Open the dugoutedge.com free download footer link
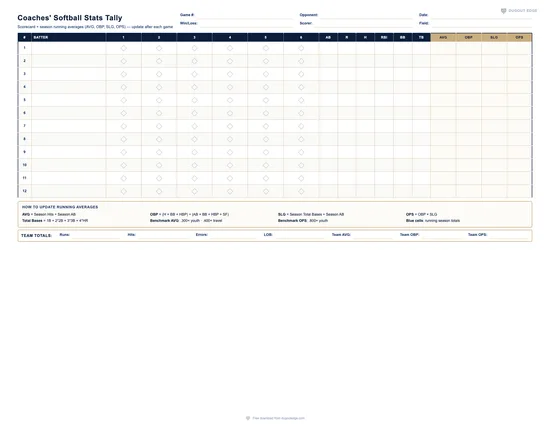This screenshot has height=425, width=550. (275, 418)
